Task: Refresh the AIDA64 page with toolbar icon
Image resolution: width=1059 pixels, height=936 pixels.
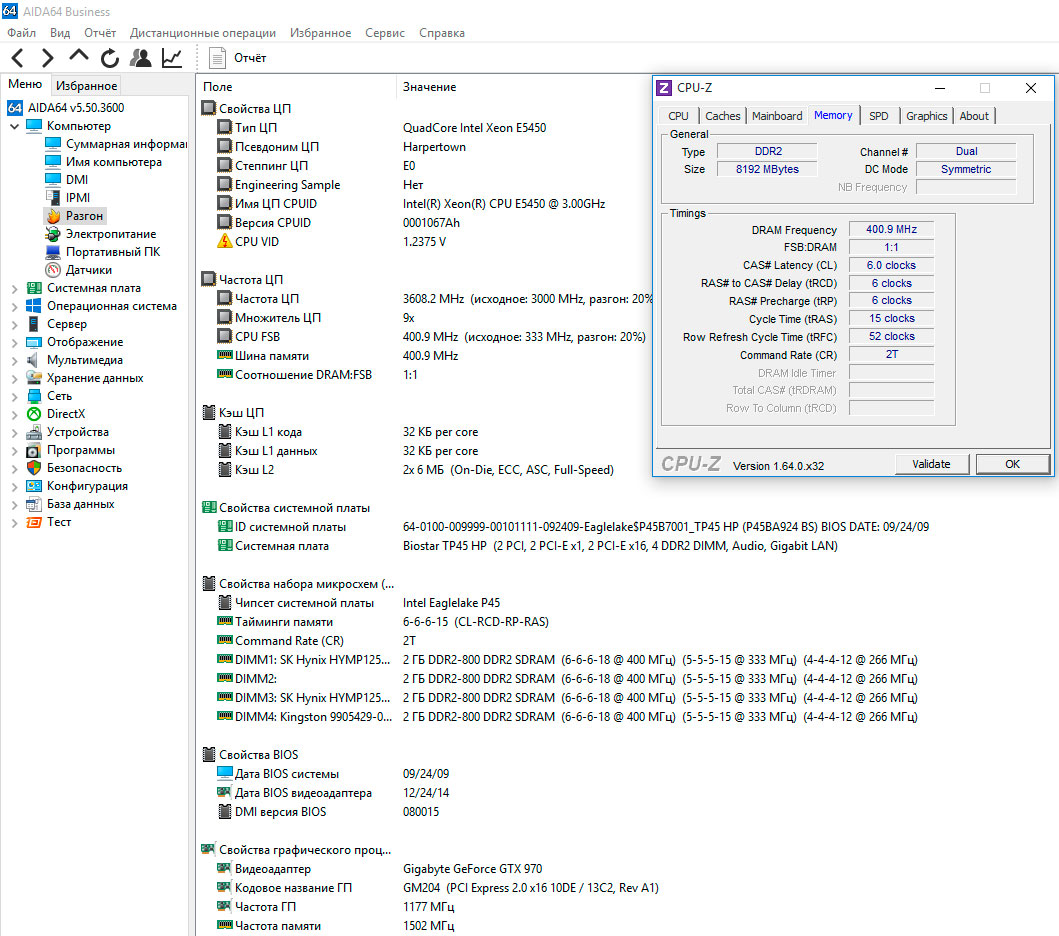Action: pyautogui.click(x=109, y=58)
